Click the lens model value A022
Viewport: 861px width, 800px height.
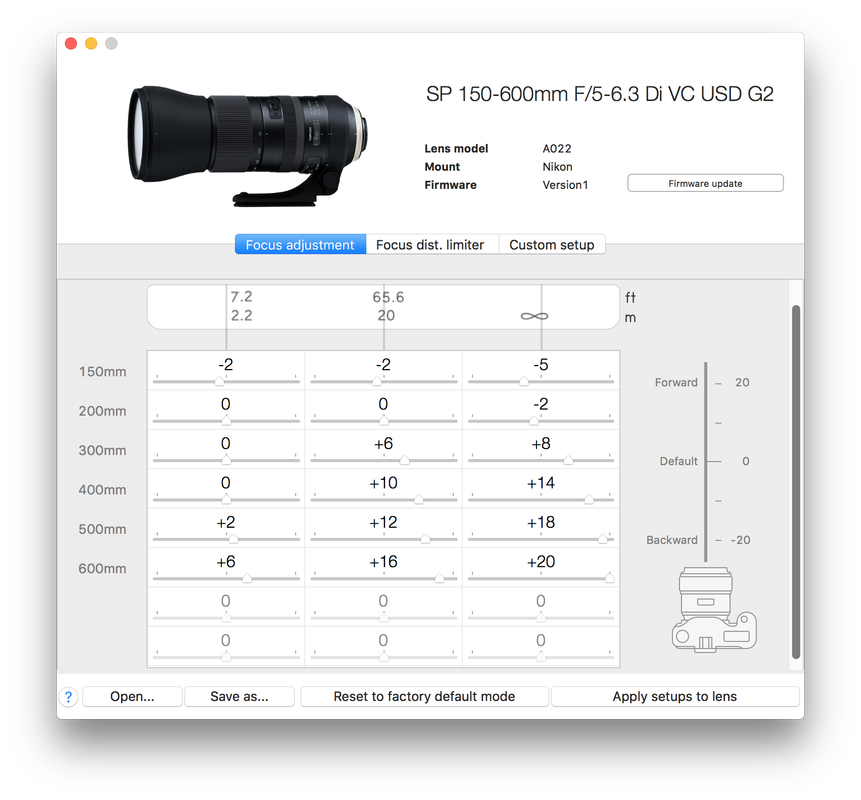pos(557,149)
